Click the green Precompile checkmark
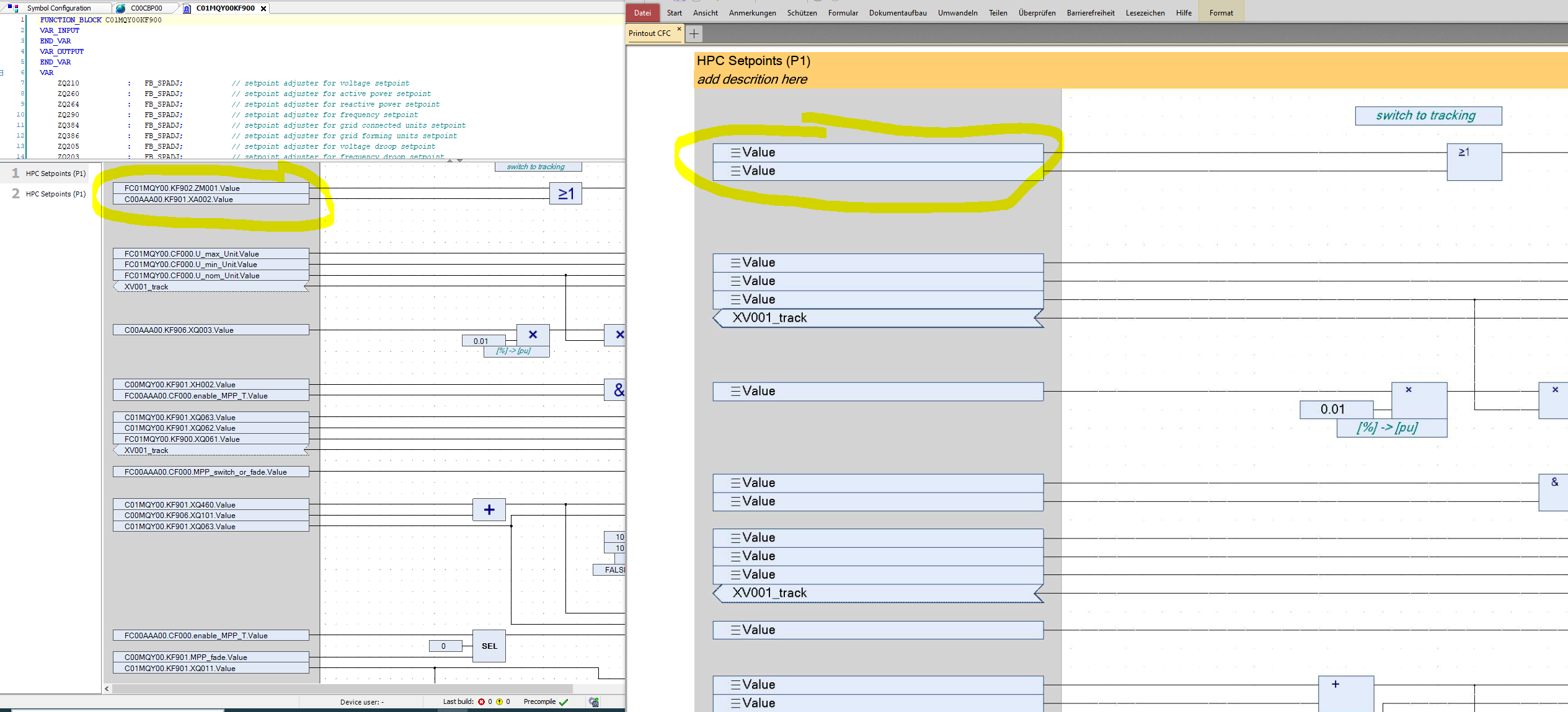 (x=564, y=702)
